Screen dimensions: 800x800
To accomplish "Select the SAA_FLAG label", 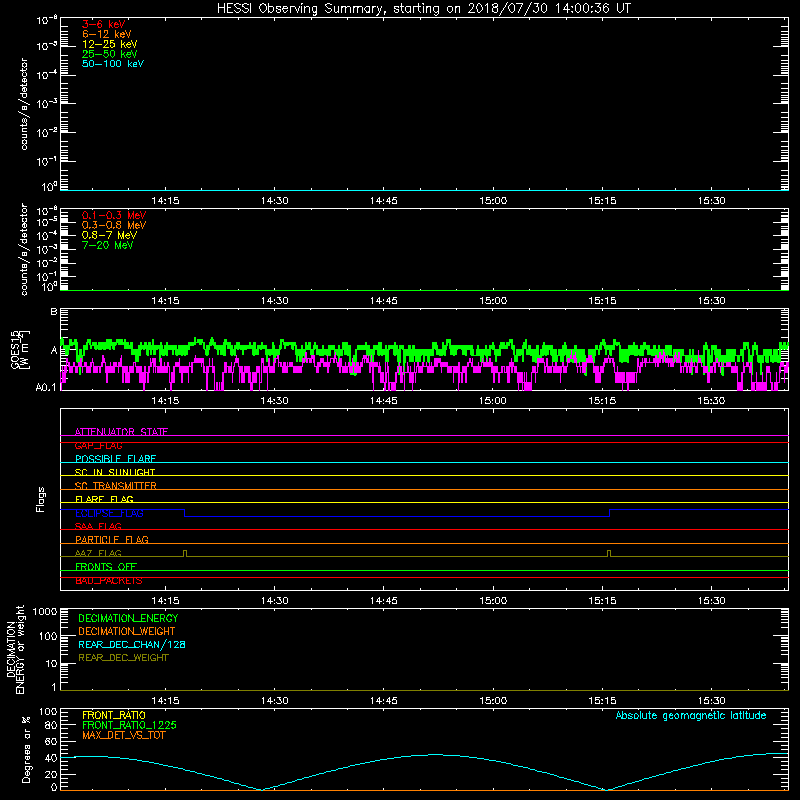I will tap(98, 526).
